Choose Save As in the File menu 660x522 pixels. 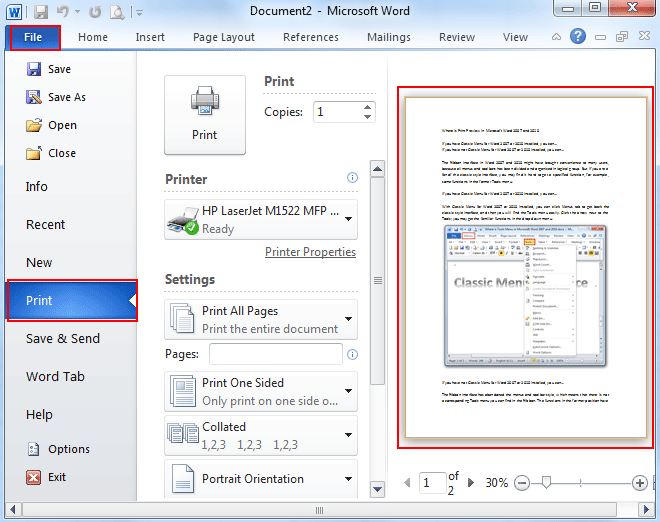tap(66, 97)
